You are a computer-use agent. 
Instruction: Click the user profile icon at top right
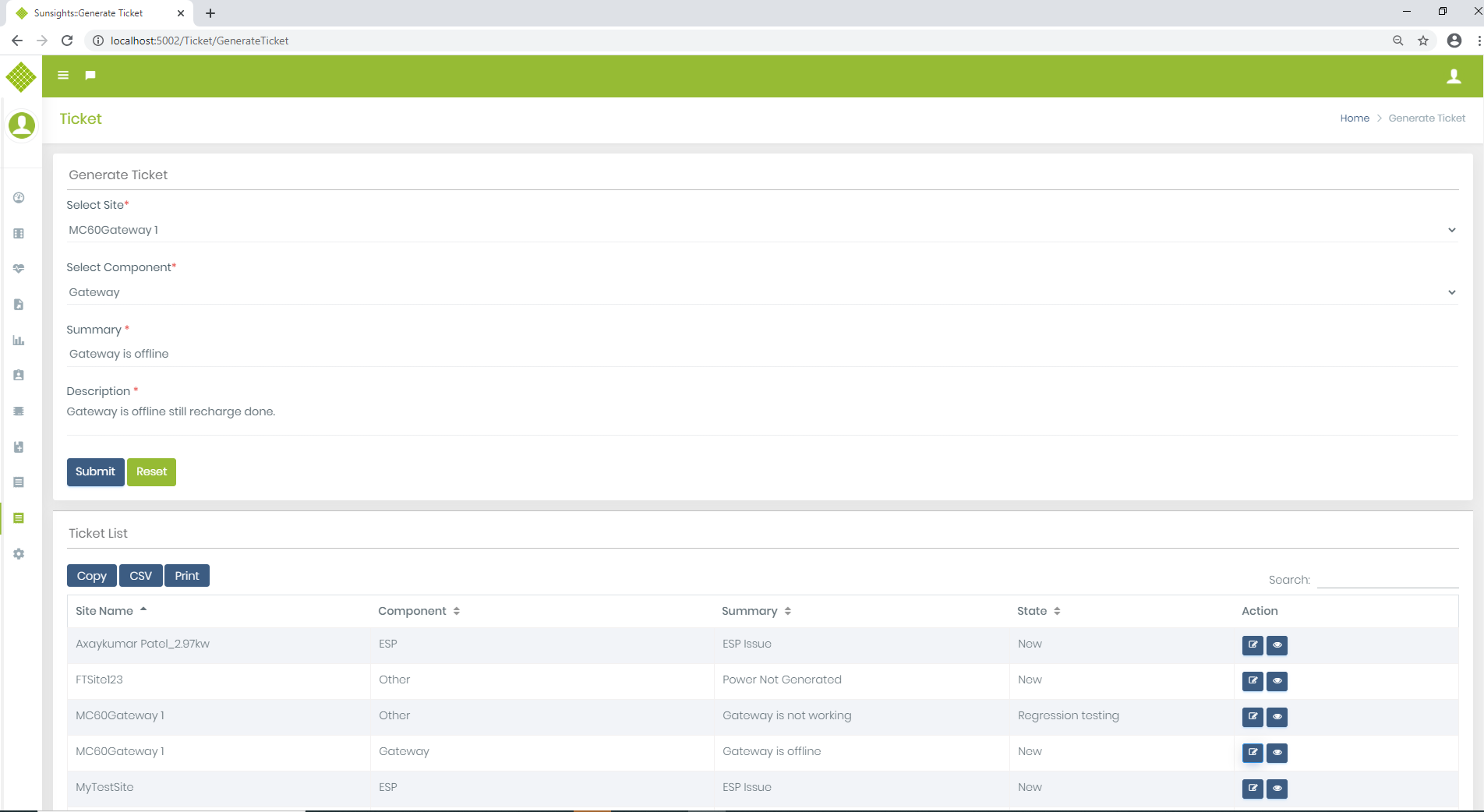point(1454,76)
